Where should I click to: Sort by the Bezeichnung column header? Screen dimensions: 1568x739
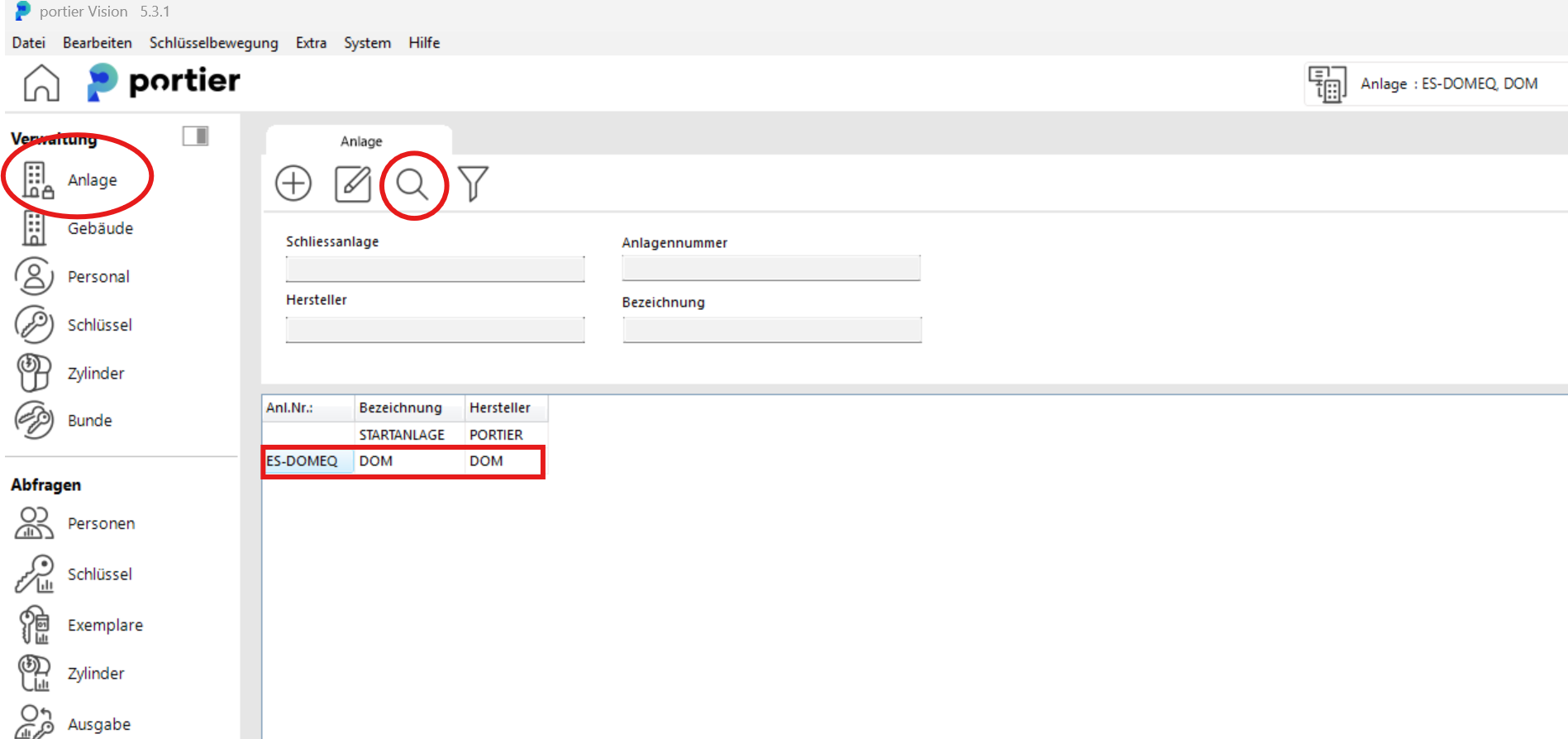(410, 408)
